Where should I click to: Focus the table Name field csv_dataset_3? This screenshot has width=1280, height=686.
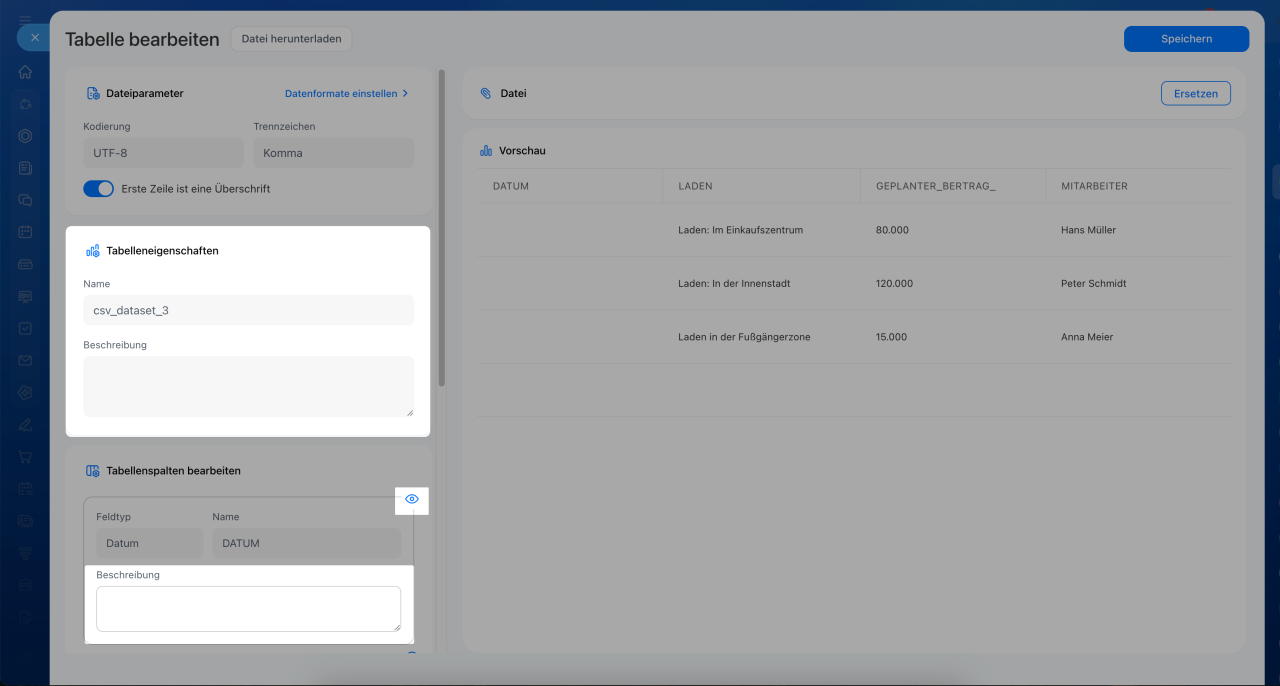coord(248,310)
